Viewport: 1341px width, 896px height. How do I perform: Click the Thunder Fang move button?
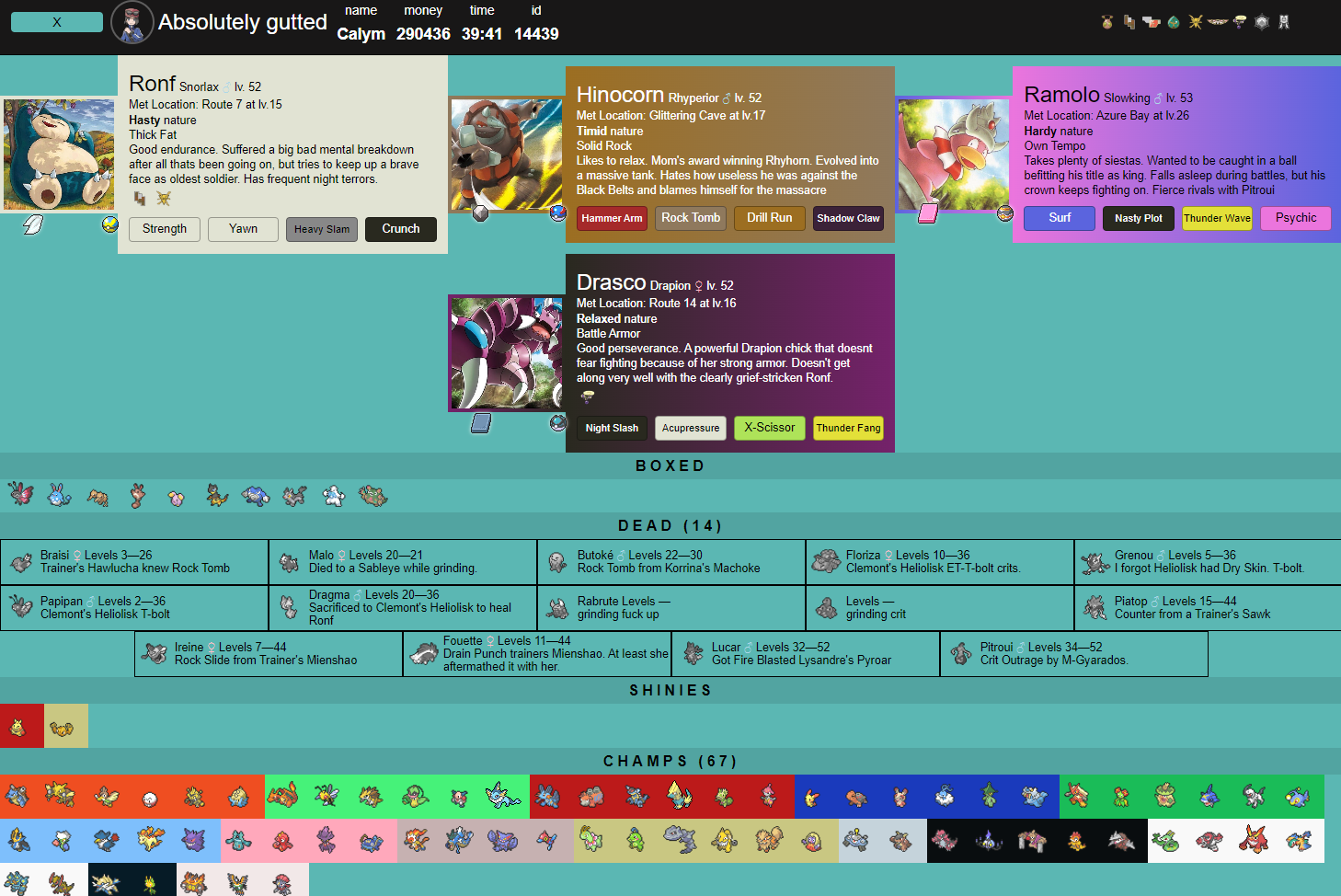[x=848, y=428]
